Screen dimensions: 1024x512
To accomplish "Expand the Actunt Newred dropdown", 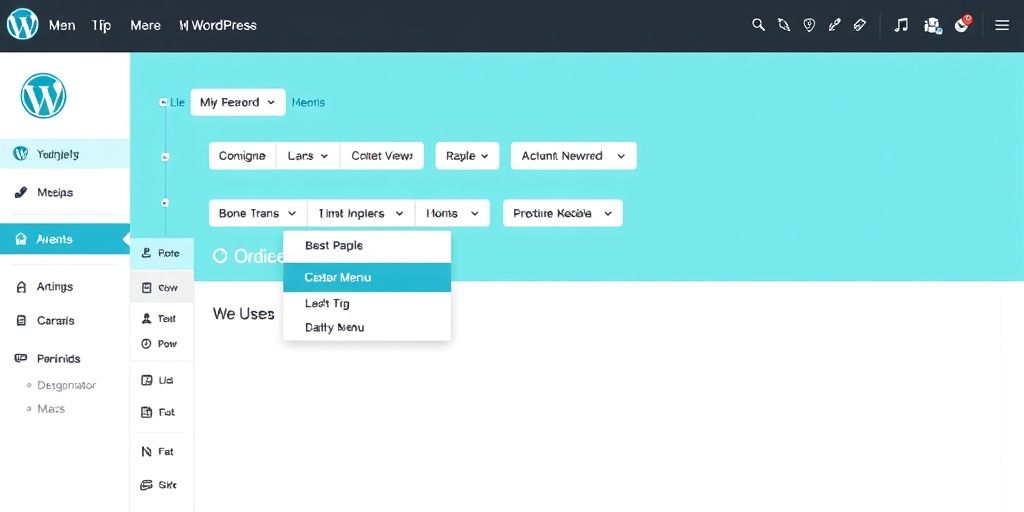I will [573, 156].
